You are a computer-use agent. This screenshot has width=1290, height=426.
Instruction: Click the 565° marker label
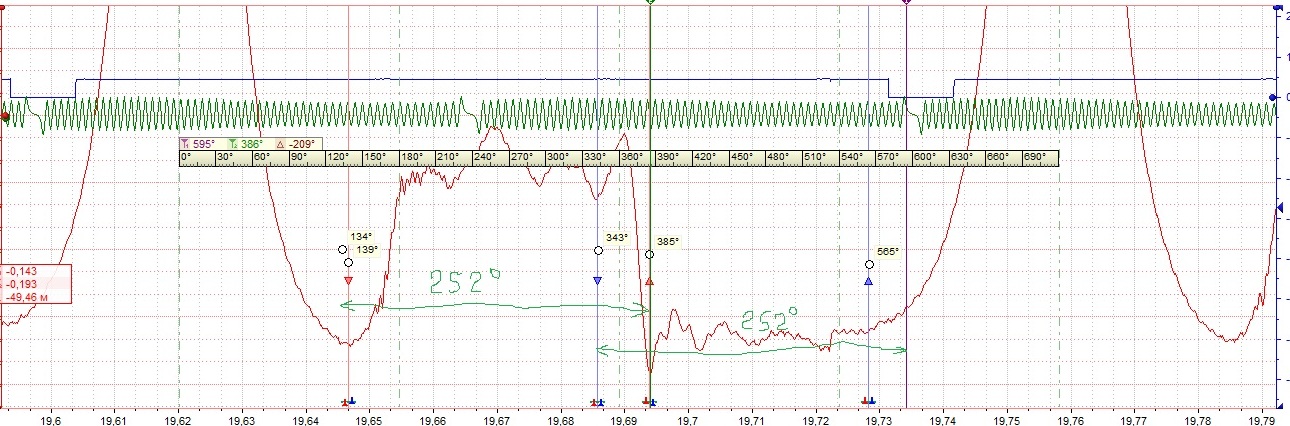[x=888, y=252]
